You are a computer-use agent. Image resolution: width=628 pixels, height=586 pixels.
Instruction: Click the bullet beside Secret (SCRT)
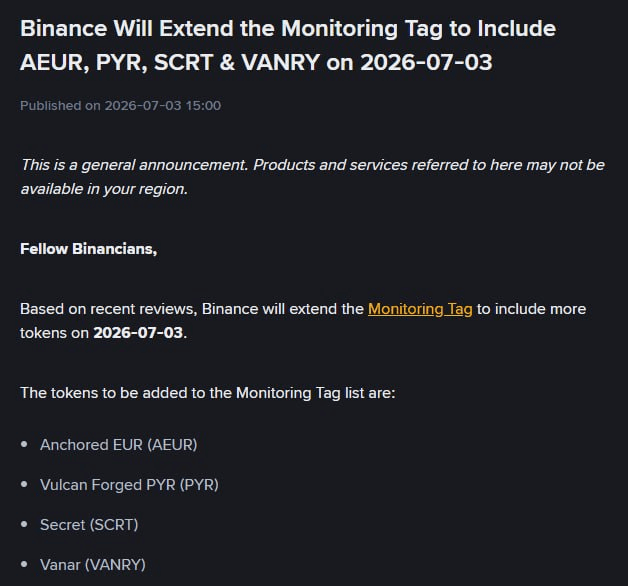click(24, 524)
